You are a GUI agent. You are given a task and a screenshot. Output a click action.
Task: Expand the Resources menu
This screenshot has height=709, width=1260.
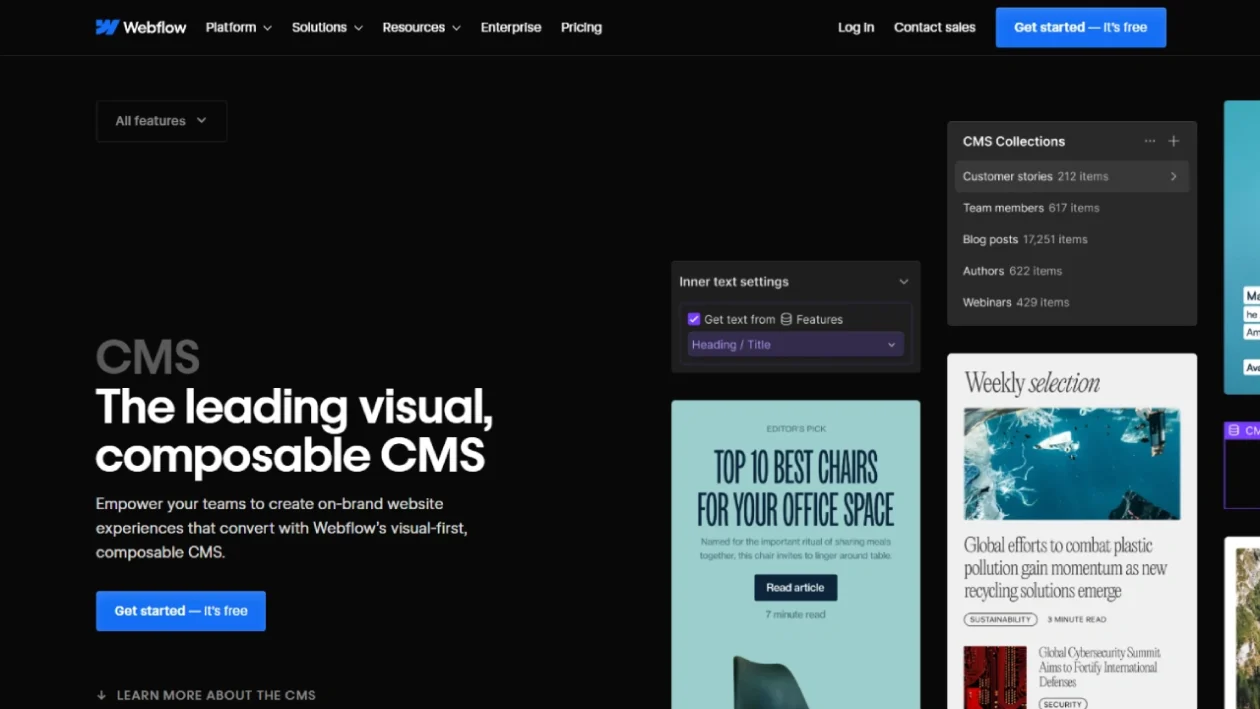[421, 27]
